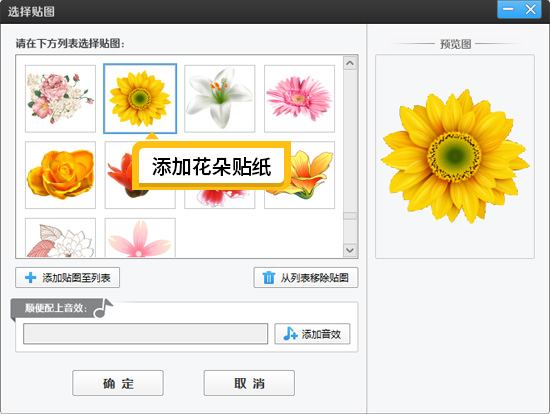Cancel with the 取消 button

pos(249,383)
